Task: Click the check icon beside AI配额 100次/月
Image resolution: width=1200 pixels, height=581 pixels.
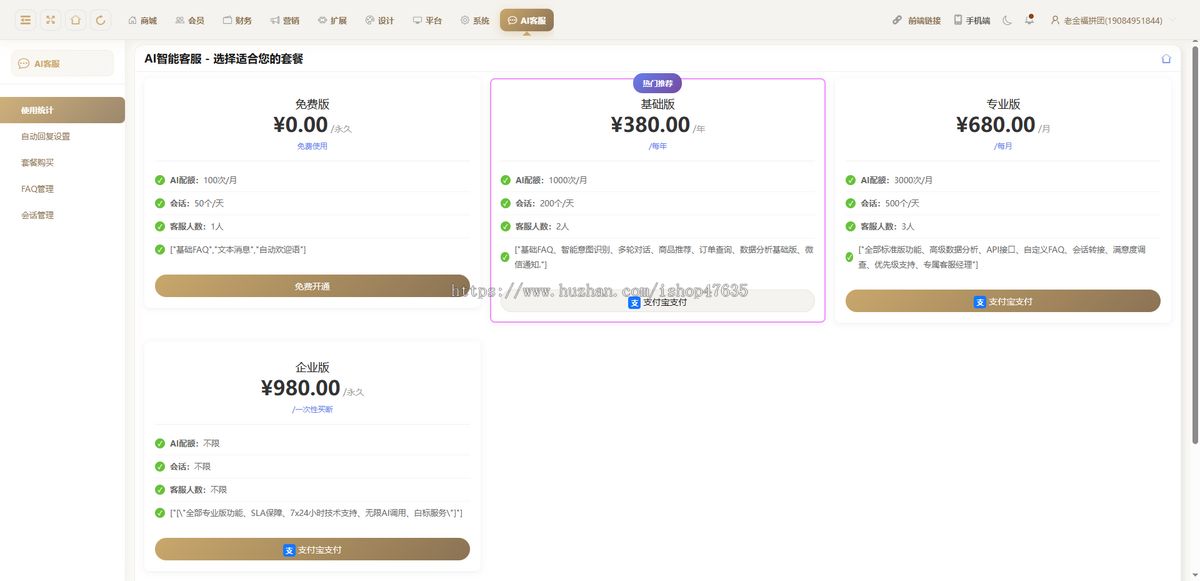Action: coord(160,180)
